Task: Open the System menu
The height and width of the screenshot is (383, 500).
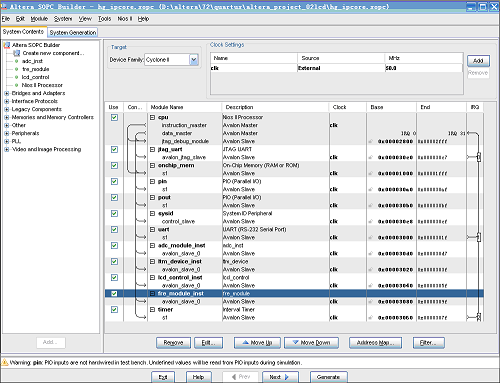Action: point(63,19)
